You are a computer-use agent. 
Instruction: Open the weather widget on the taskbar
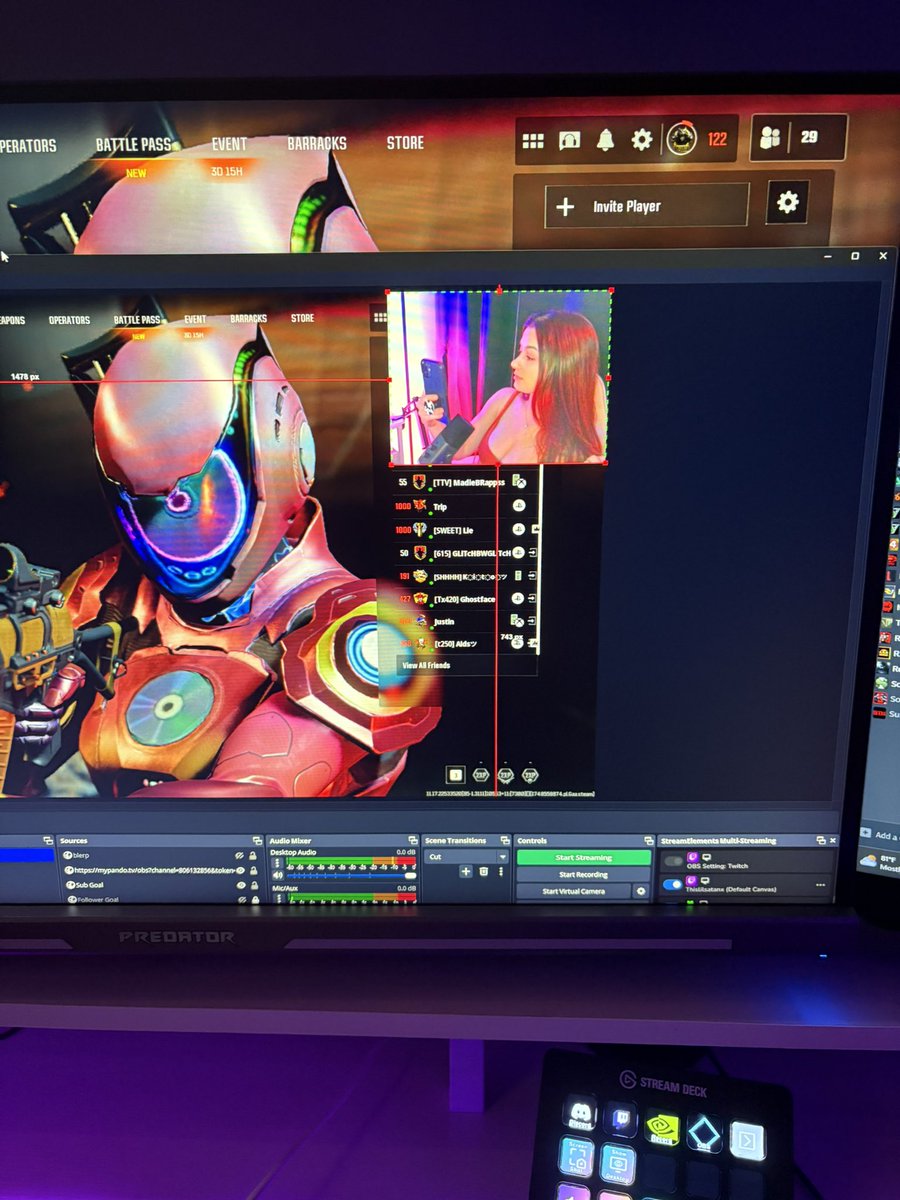pyautogui.click(x=880, y=862)
